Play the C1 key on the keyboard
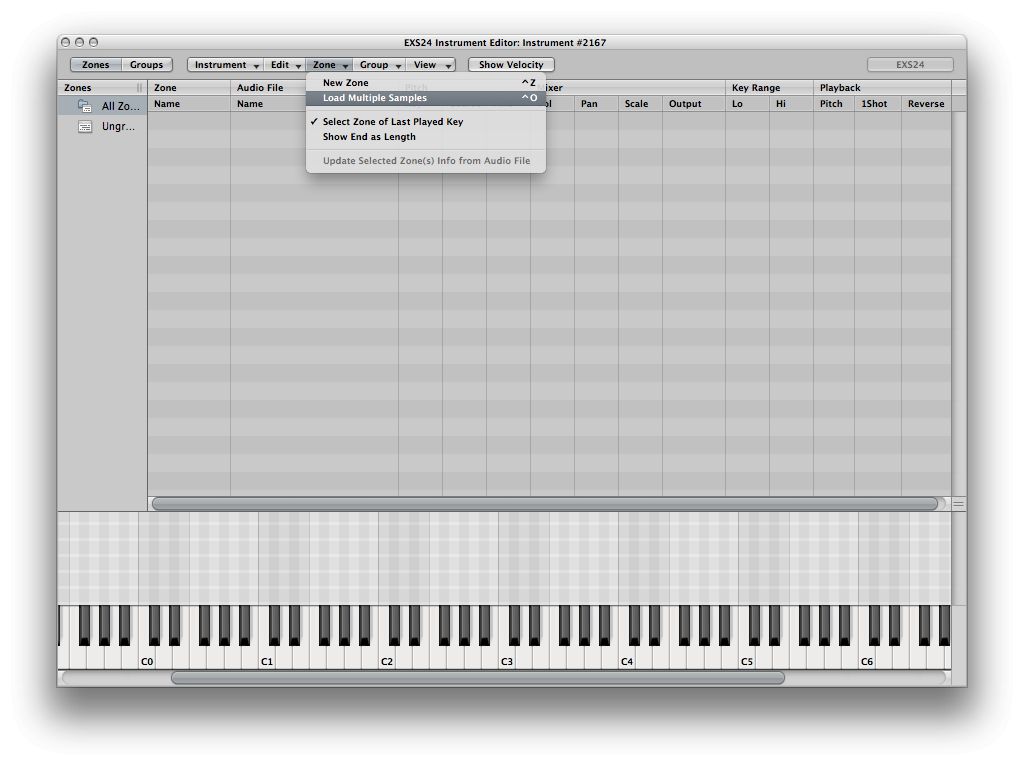 (266, 658)
